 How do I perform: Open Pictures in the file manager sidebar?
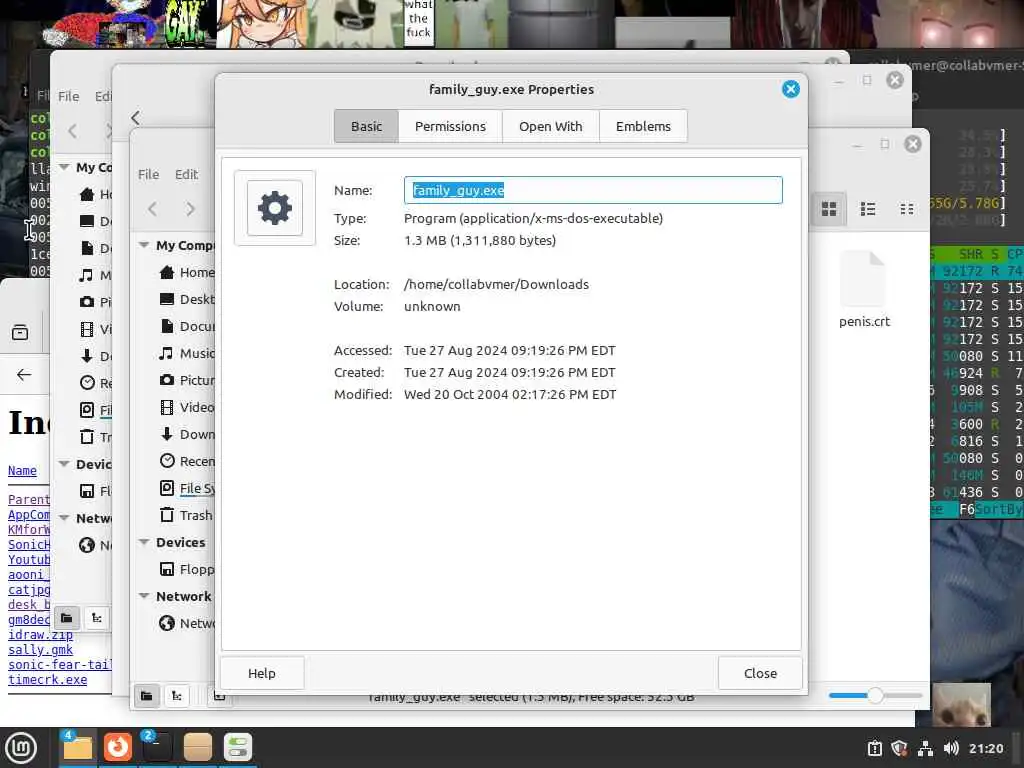[187, 380]
